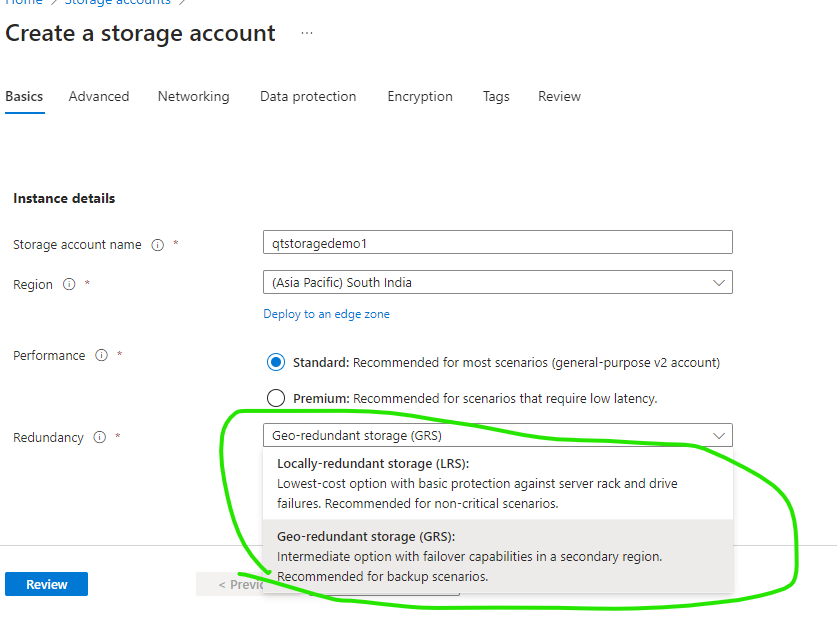This screenshot has height=617, width=837.
Task: Switch to the Basics tab
Action: (24, 97)
